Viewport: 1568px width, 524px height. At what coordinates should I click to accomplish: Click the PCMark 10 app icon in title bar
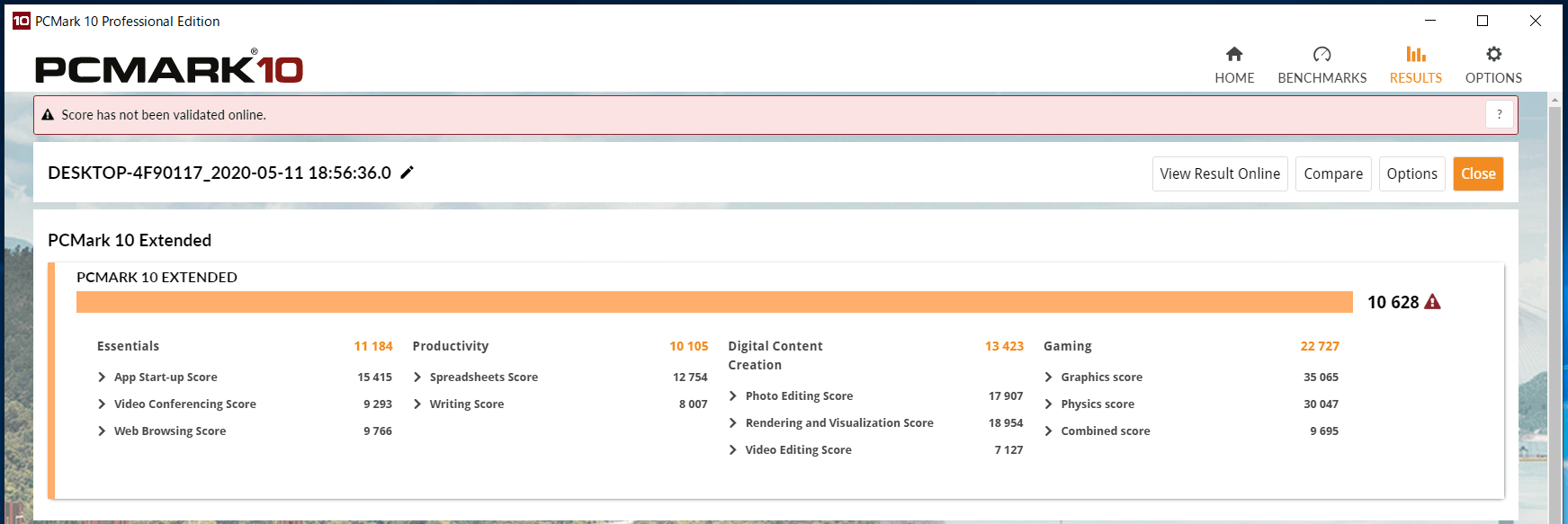(21, 21)
